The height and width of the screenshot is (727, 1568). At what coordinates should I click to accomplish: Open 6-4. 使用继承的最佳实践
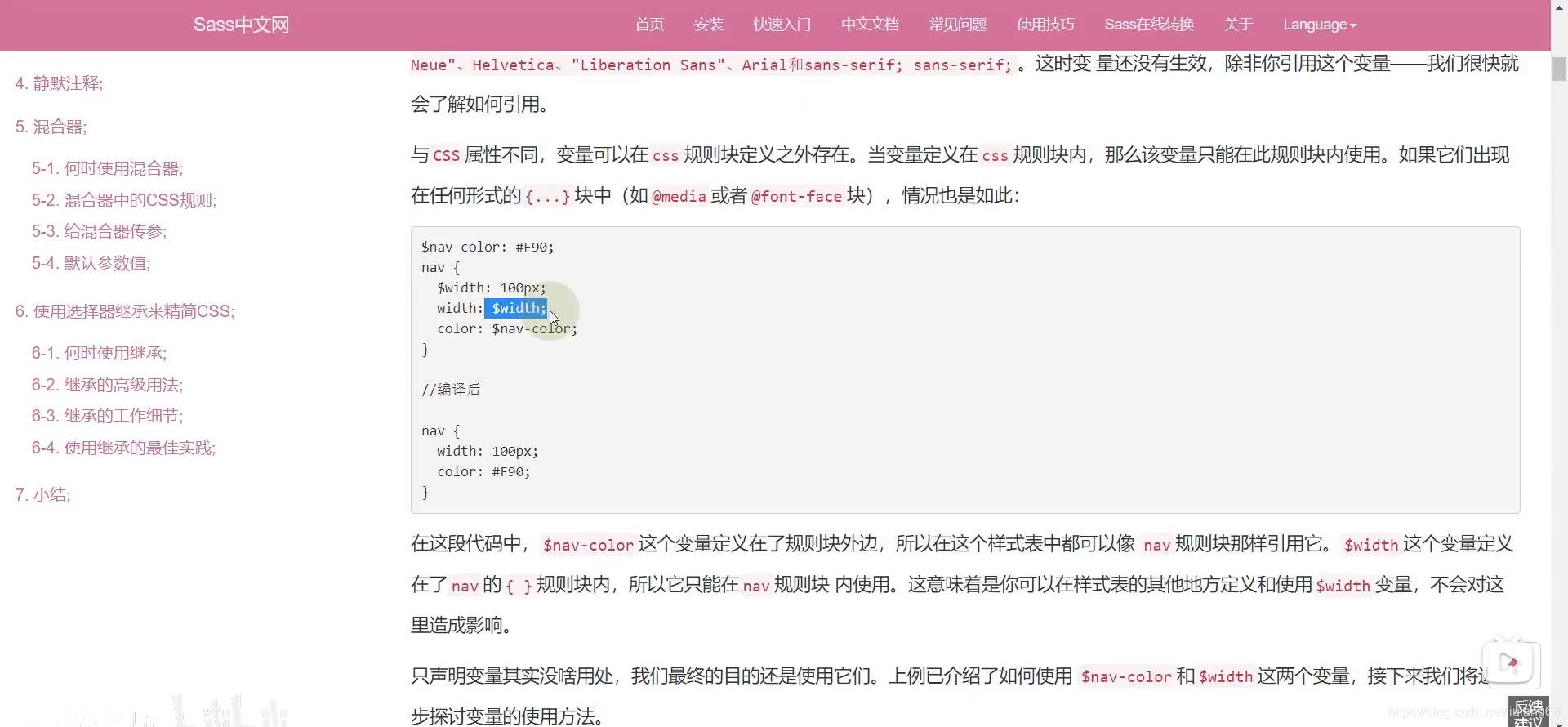click(x=123, y=448)
